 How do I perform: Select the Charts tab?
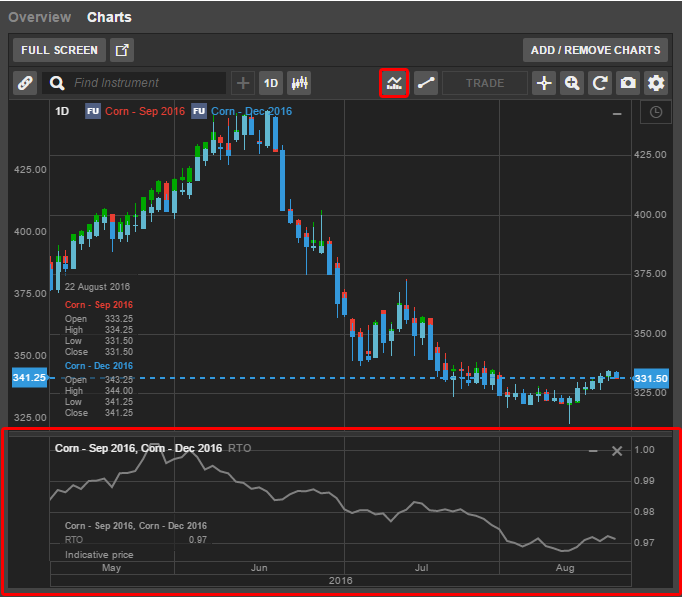click(109, 17)
